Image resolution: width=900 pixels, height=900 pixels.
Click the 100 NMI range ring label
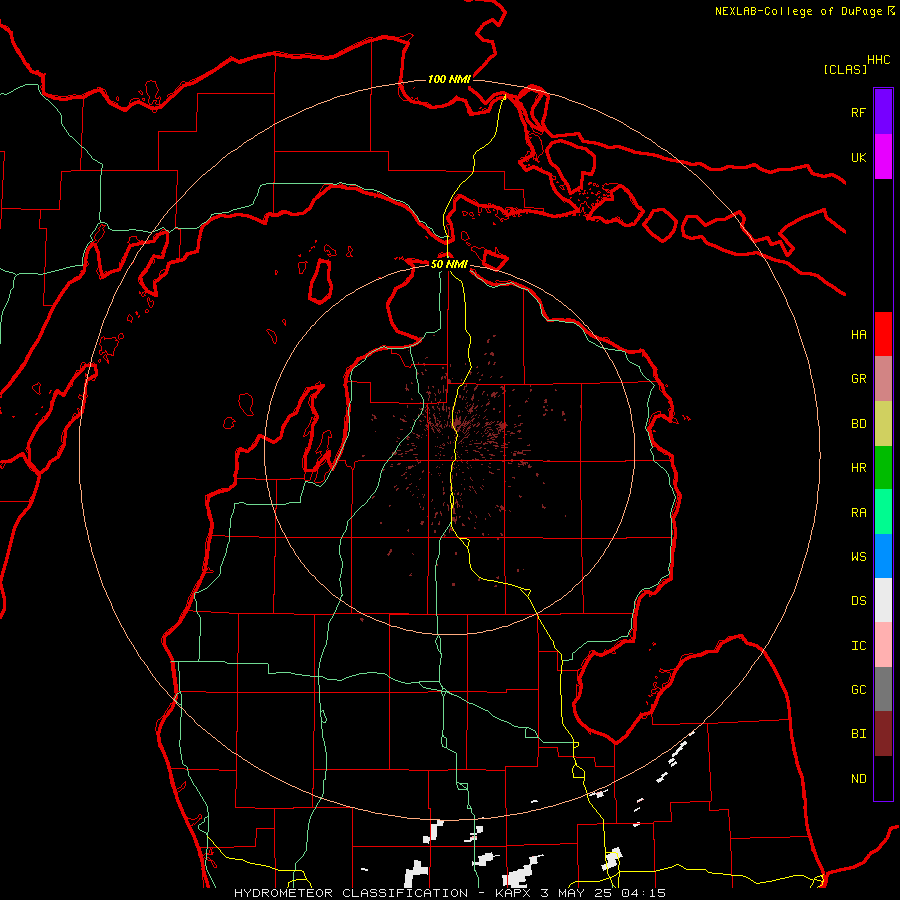(x=449, y=79)
